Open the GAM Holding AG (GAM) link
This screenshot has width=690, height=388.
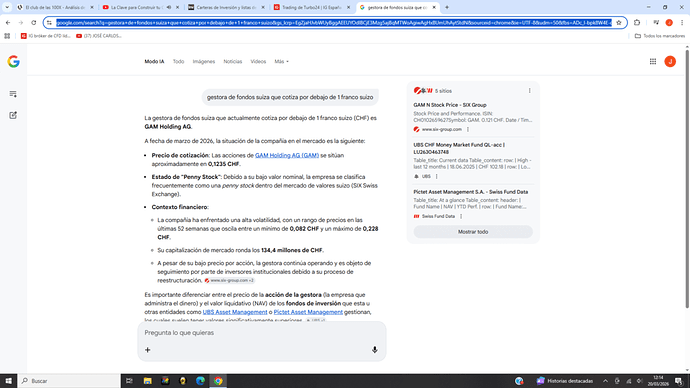click(287, 155)
